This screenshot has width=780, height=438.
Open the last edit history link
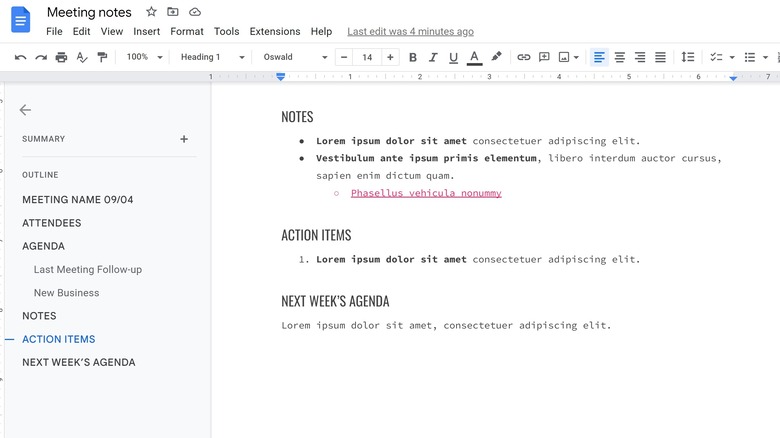click(410, 32)
